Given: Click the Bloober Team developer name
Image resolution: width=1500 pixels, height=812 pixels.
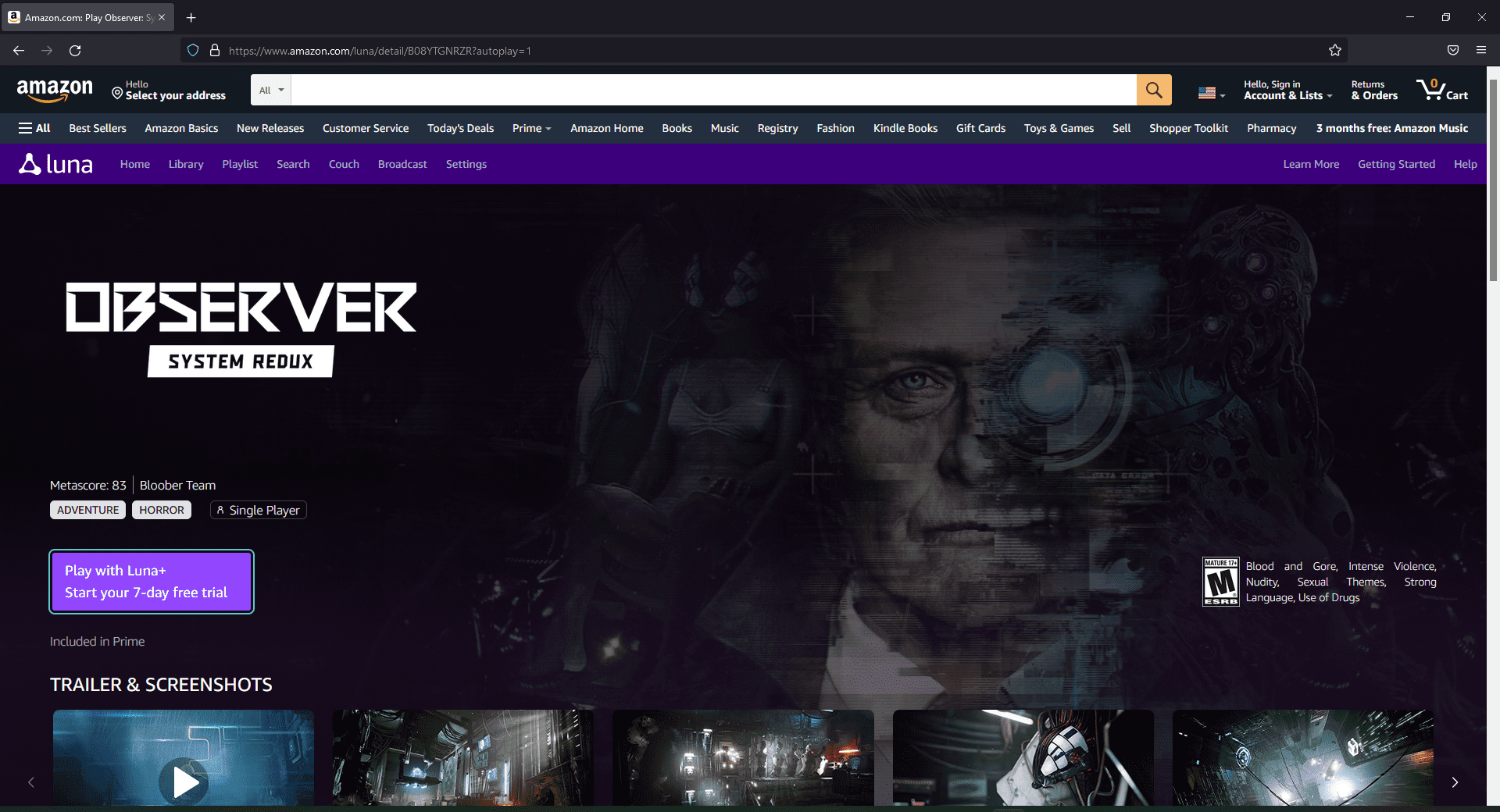Looking at the screenshot, I should (x=177, y=486).
